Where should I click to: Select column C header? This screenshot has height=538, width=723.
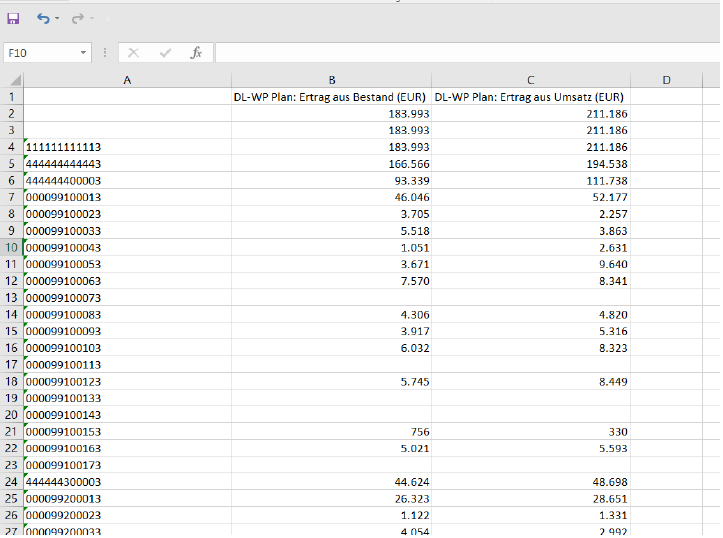pos(531,80)
